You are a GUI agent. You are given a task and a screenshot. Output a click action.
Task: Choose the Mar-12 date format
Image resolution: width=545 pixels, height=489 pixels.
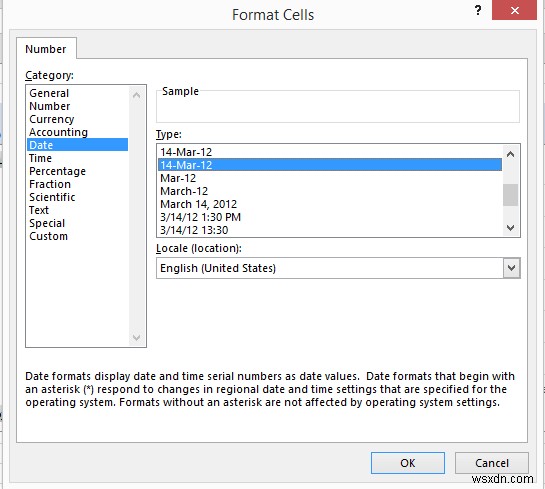coord(178,178)
